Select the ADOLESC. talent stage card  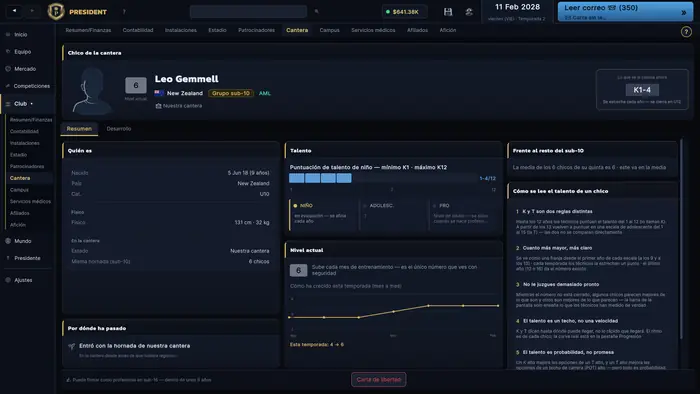coord(394,214)
